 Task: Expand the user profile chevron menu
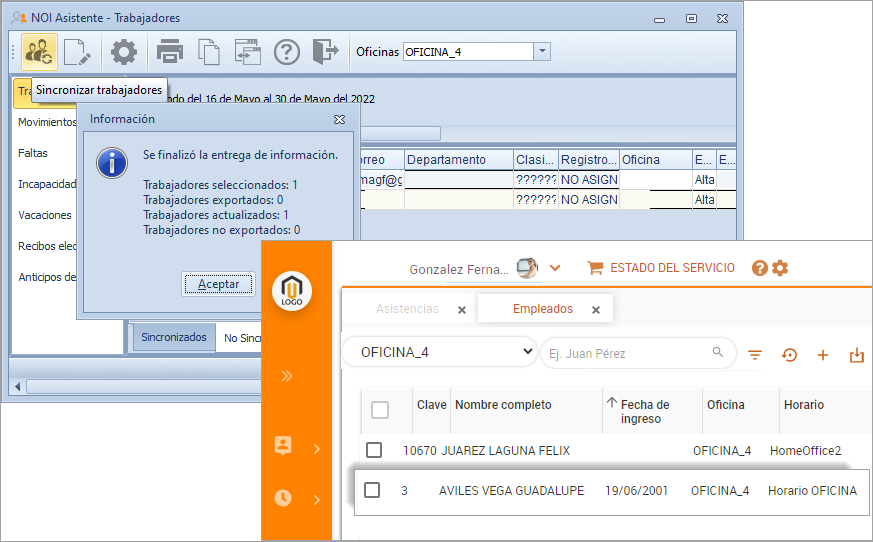(x=555, y=268)
